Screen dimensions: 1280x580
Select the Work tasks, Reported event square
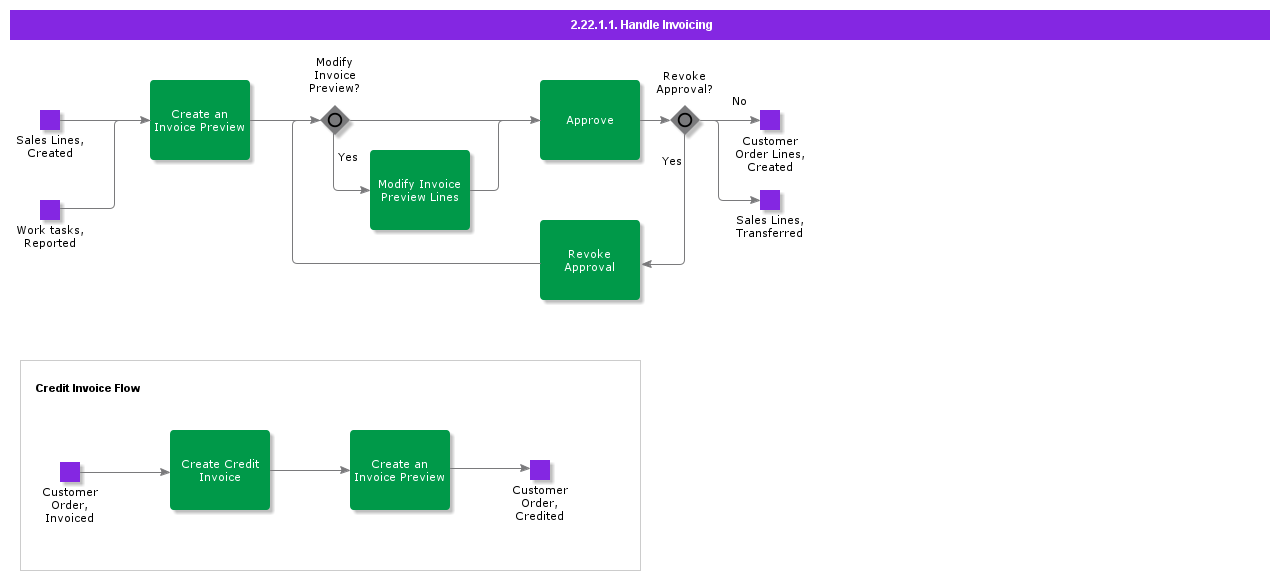click(x=50, y=210)
